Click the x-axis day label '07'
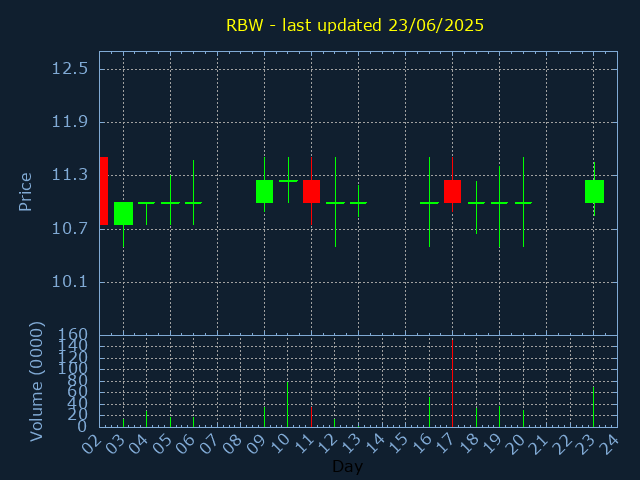The width and height of the screenshot is (640, 480). click(209, 444)
